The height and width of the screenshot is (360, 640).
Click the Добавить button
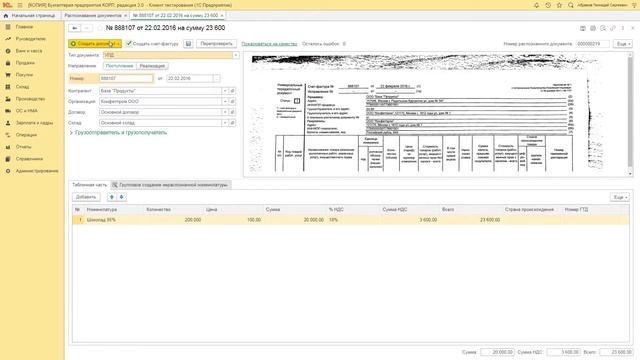86,197
